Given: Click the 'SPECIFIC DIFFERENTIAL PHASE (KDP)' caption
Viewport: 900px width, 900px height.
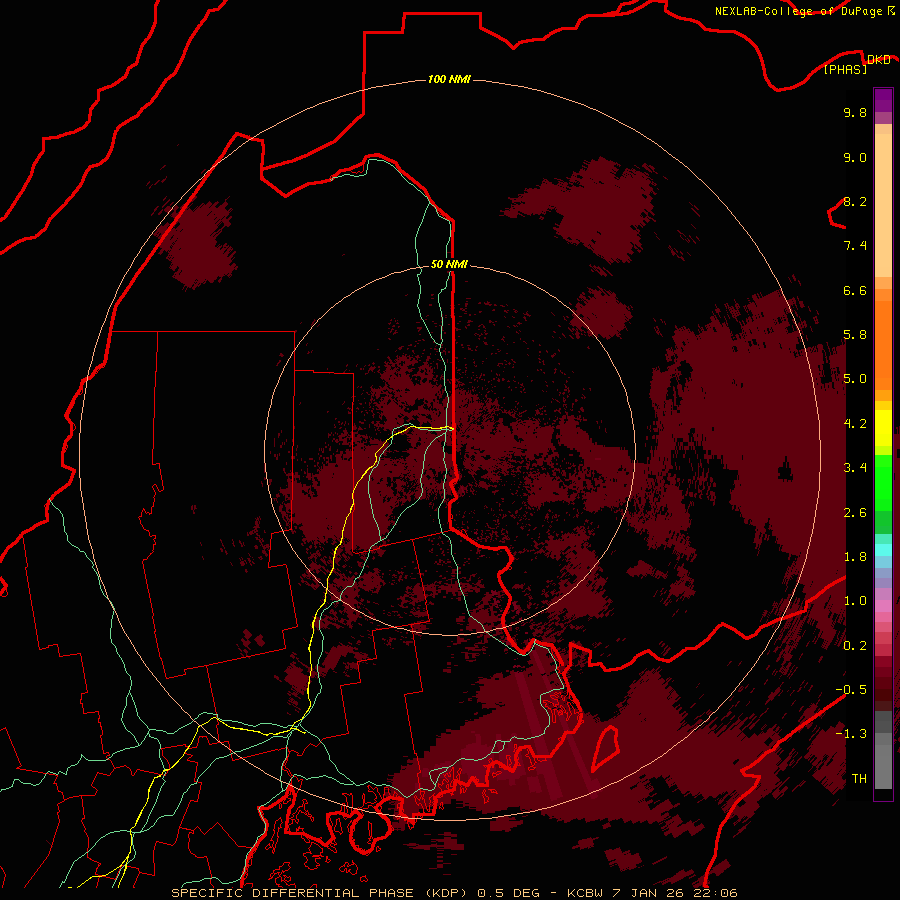Looking at the screenshot, I should coord(320,893).
